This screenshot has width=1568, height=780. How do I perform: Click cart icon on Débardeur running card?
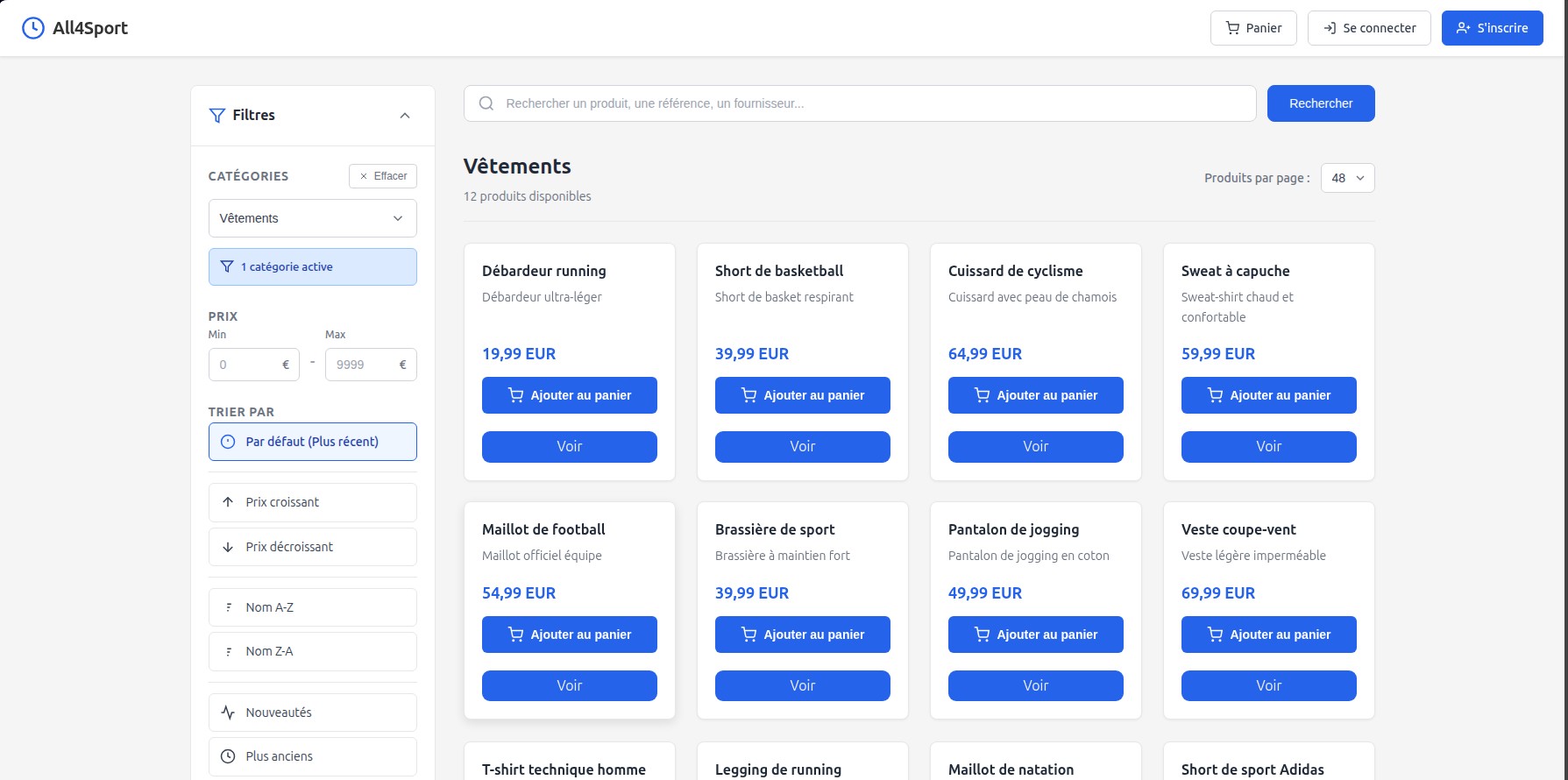tap(516, 395)
